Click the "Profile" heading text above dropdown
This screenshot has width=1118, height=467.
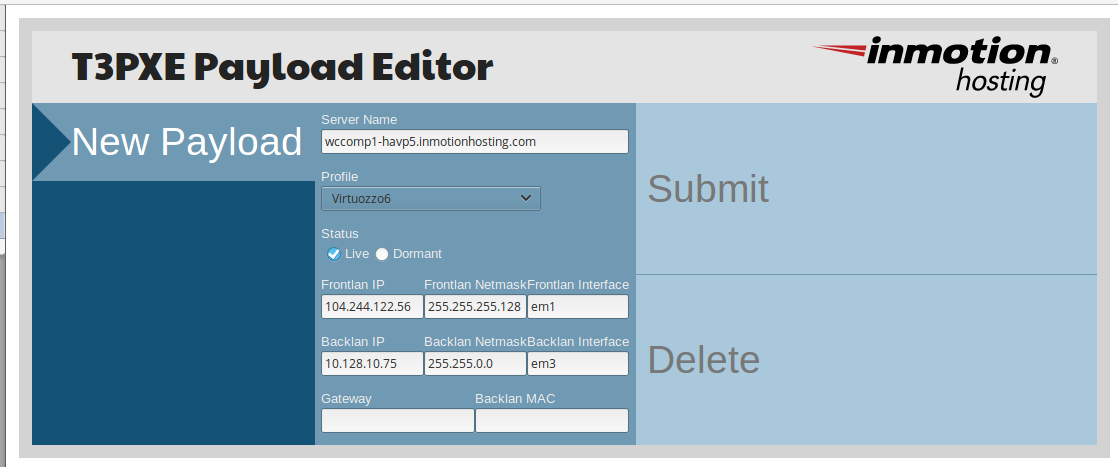click(x=339, y=177)
